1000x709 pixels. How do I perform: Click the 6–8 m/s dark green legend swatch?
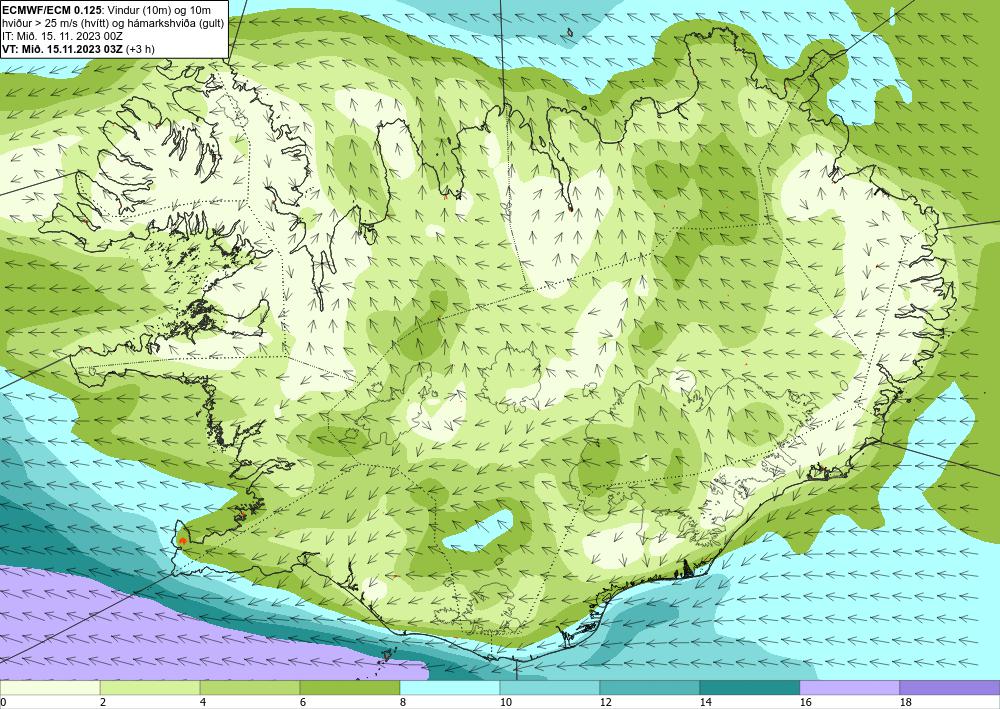point(350,687)
